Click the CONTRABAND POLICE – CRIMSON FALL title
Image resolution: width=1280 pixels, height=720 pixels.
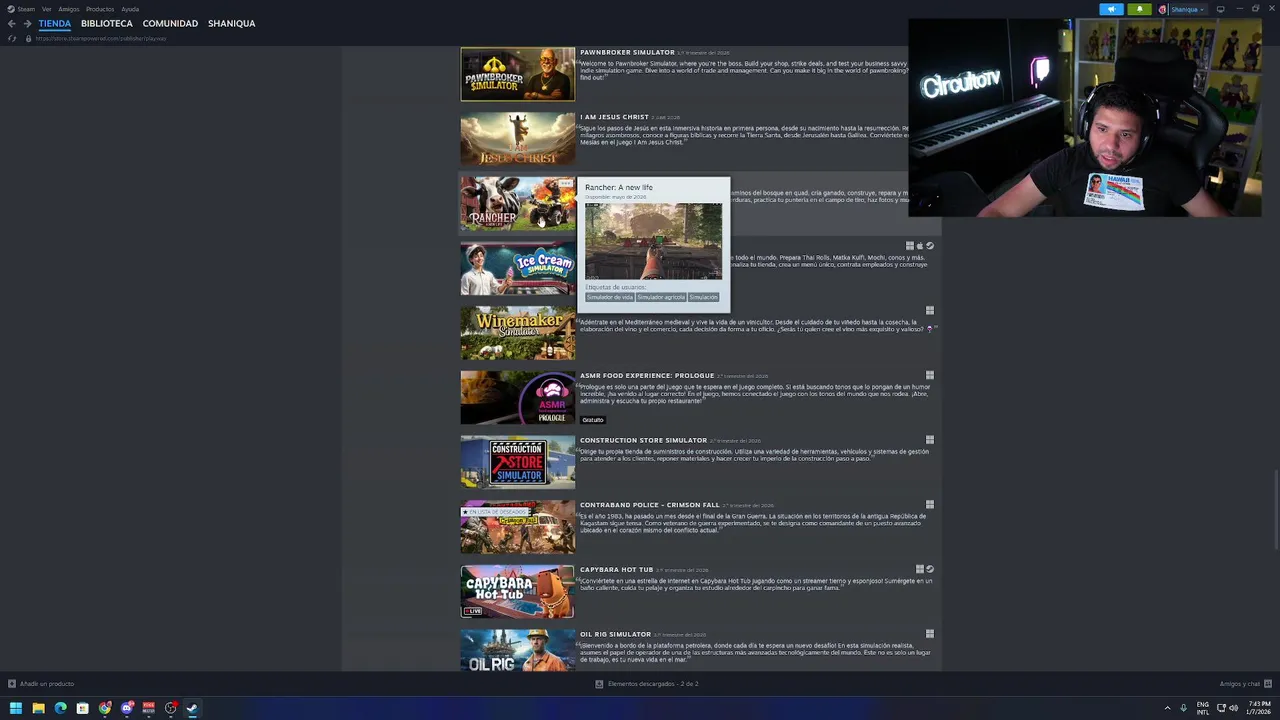(x=649, y=505)
